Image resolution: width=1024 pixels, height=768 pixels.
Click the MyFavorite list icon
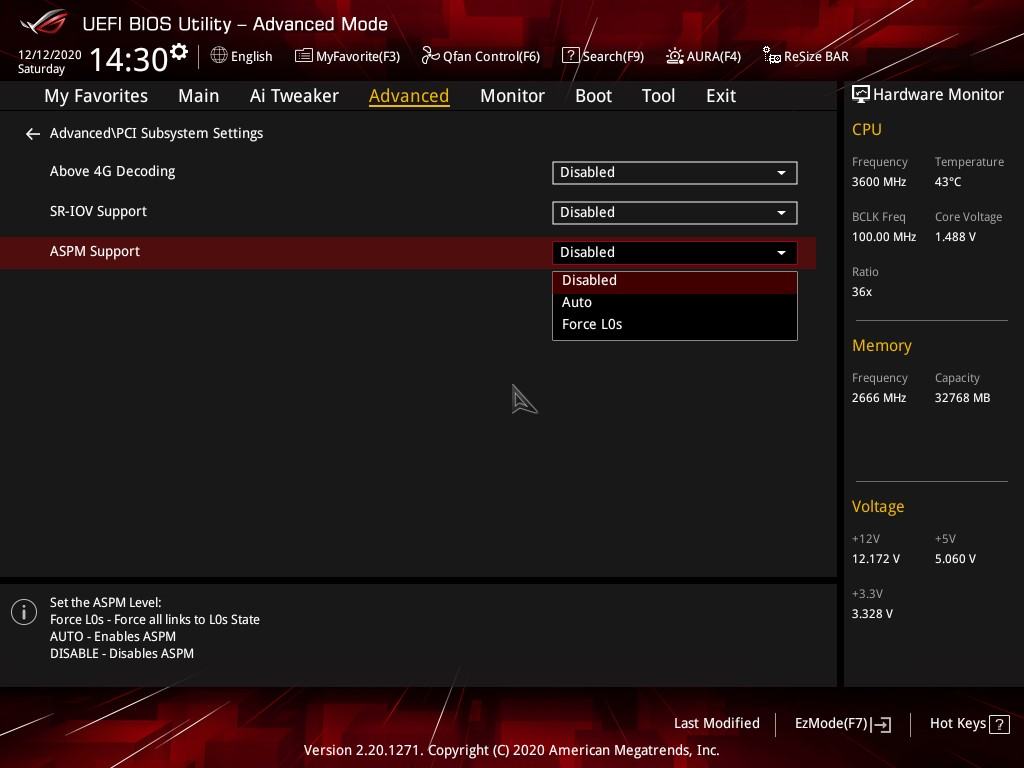click(x=304, y=56)
